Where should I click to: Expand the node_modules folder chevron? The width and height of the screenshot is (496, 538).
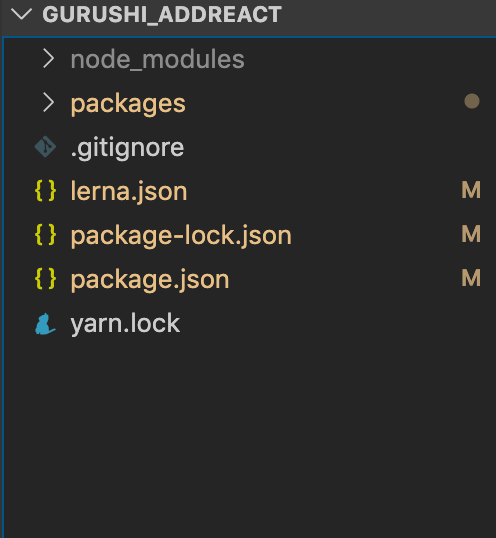(x=48, y=59)
